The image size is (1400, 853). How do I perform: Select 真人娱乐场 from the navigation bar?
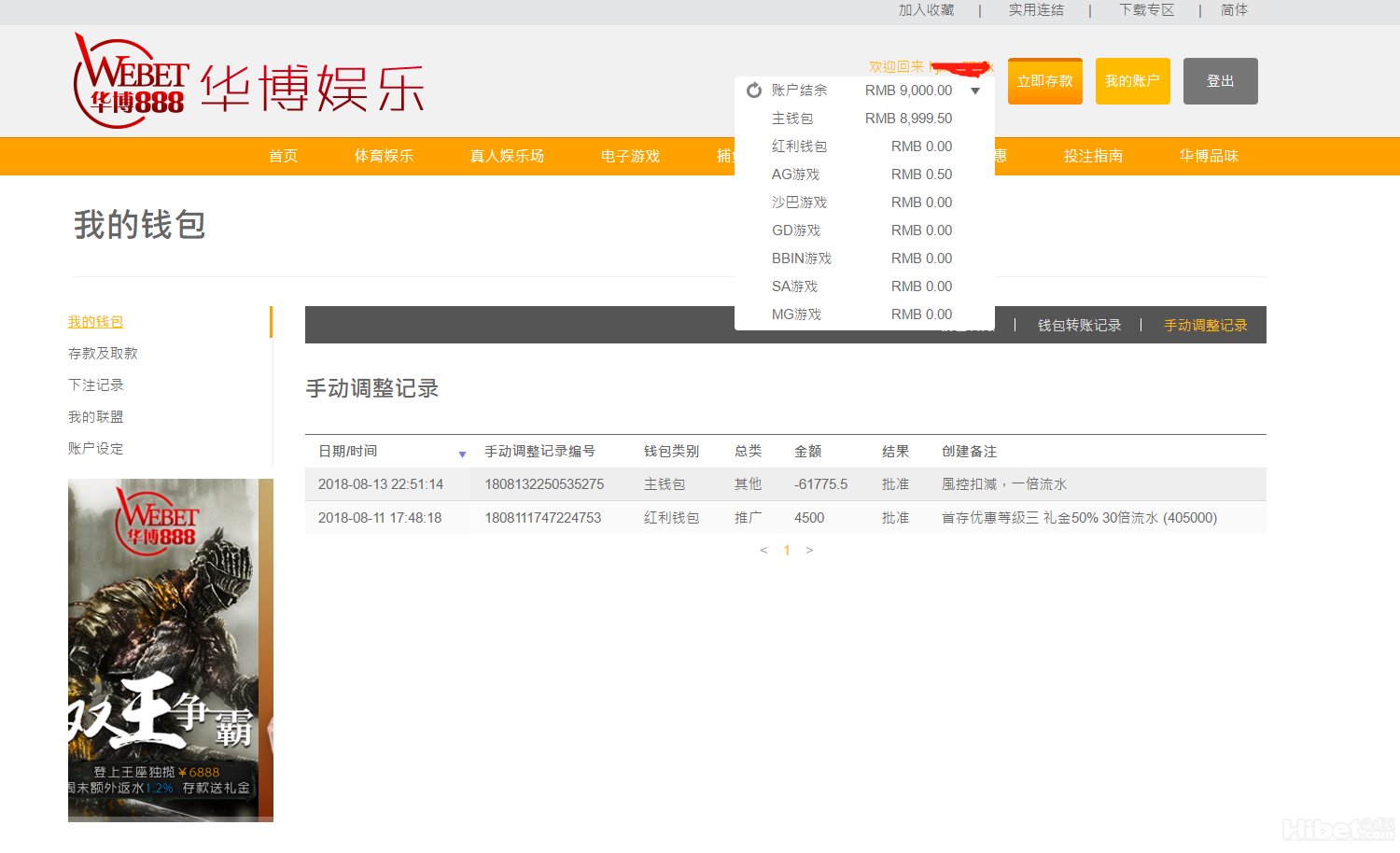pyautogui.click(x=507, y=156)
